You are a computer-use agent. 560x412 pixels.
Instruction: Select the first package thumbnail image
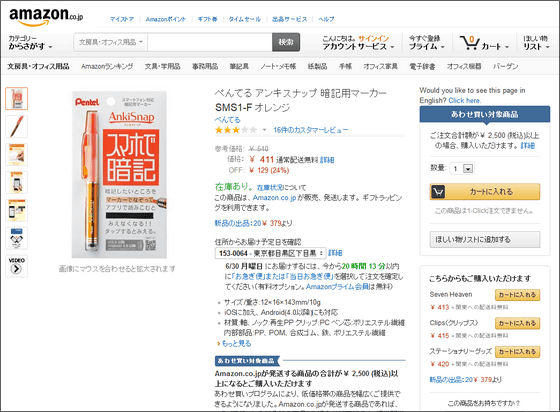coord(16,99)
